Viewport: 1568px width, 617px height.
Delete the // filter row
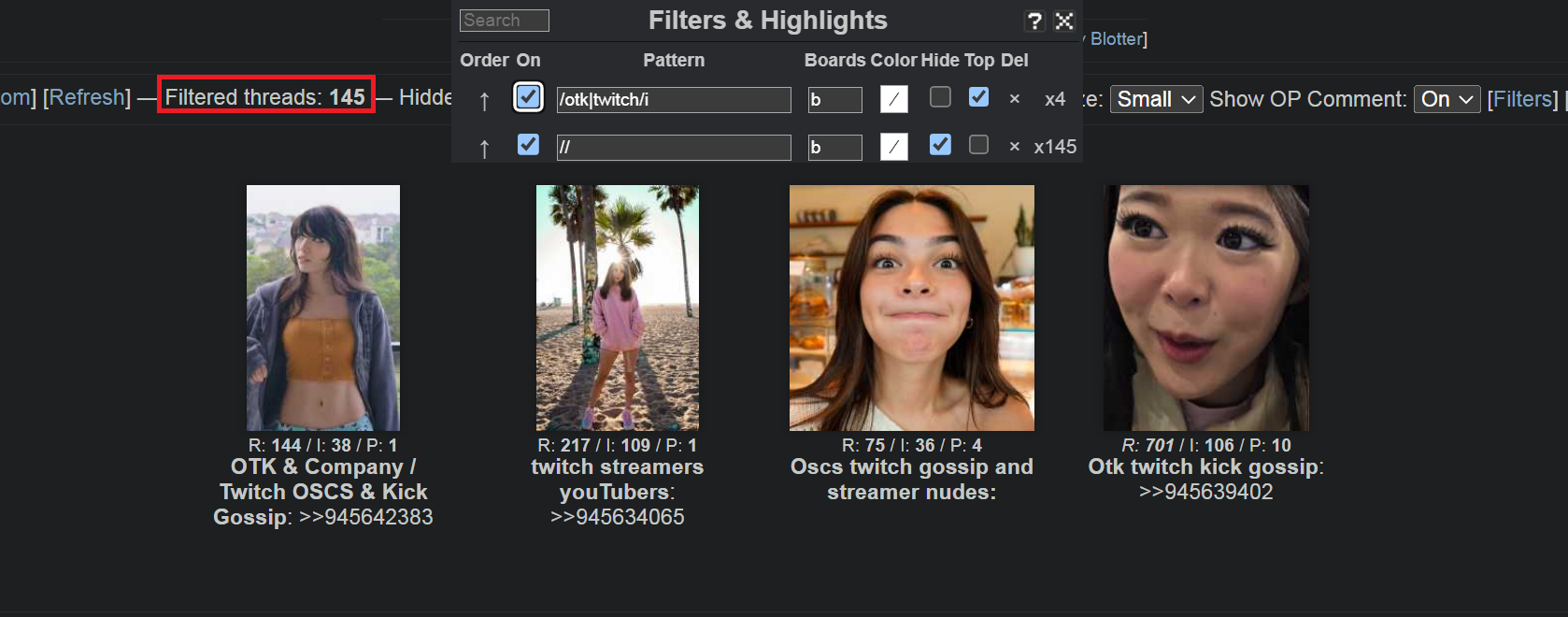tap(1015, 146)
